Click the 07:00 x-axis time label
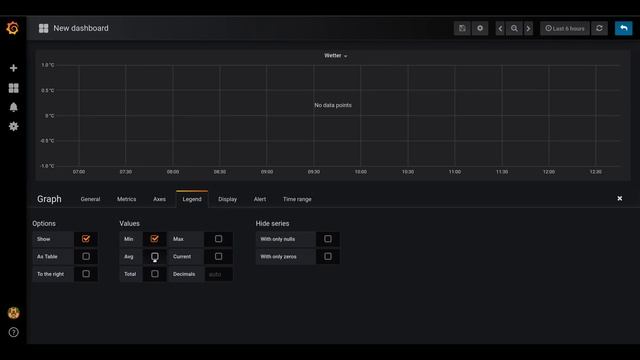The height and width of the screenshot is (360, 640). [79, 172]
